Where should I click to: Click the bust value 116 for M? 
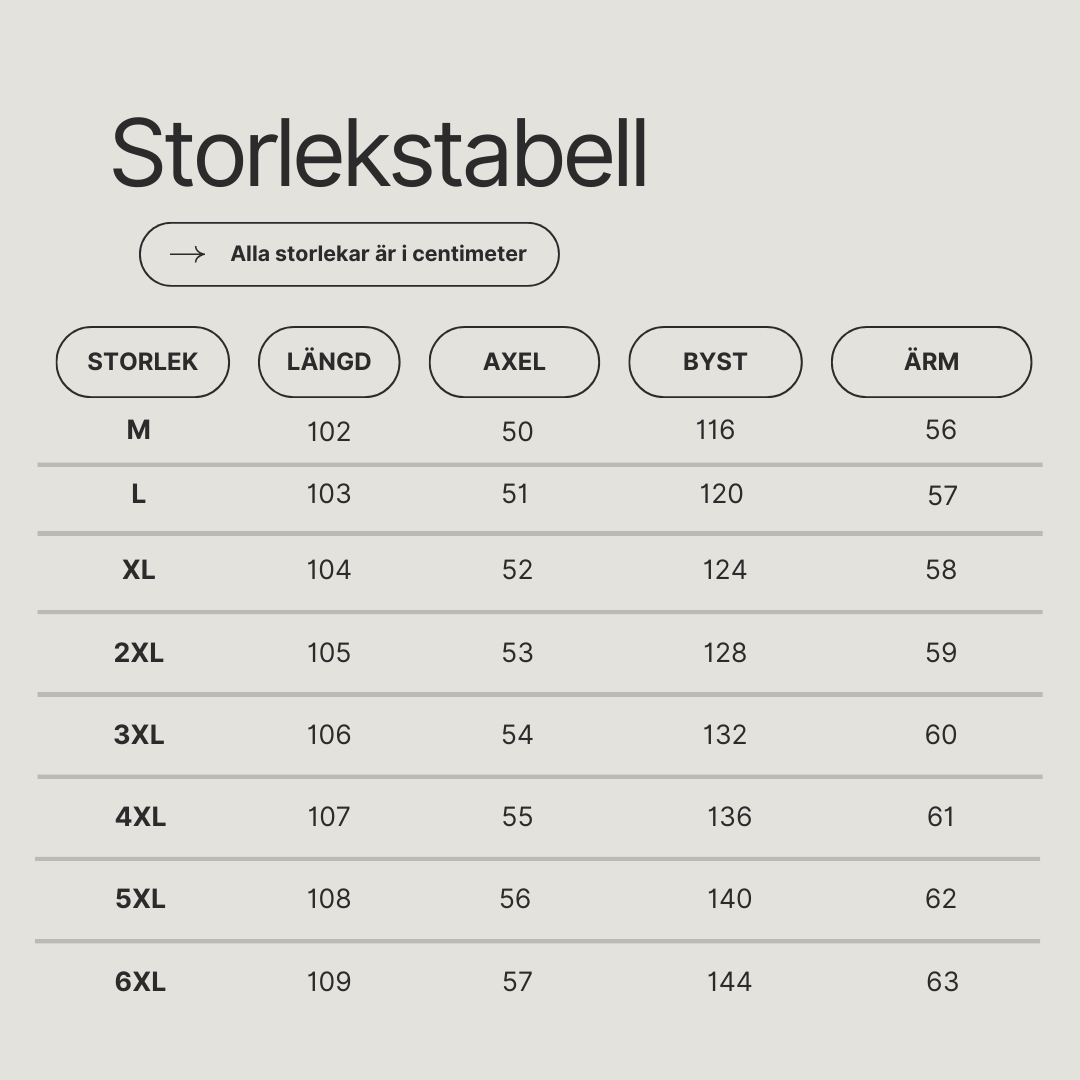(x=715, y=430)
